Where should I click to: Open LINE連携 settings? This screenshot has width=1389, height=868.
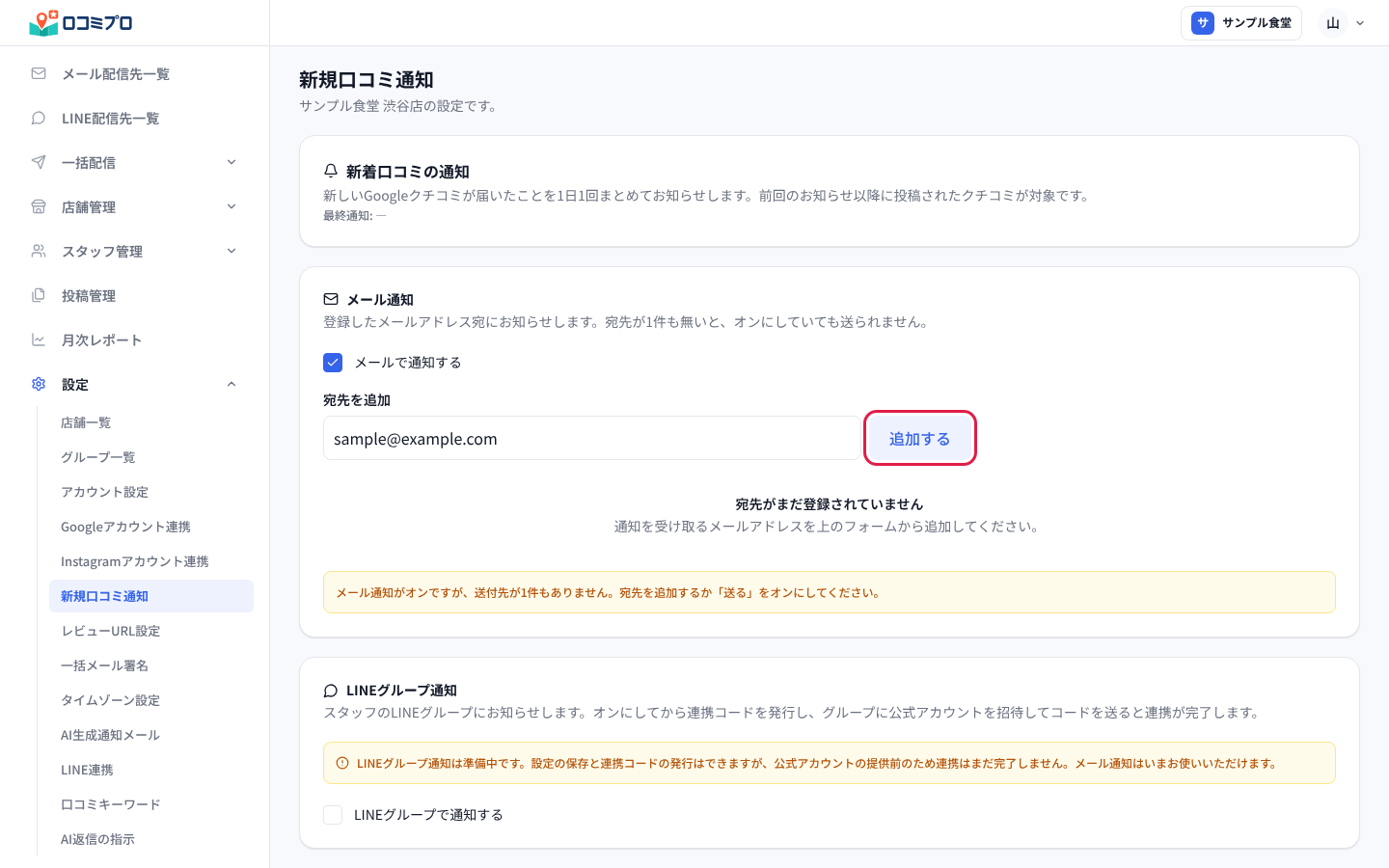[151, 770]
